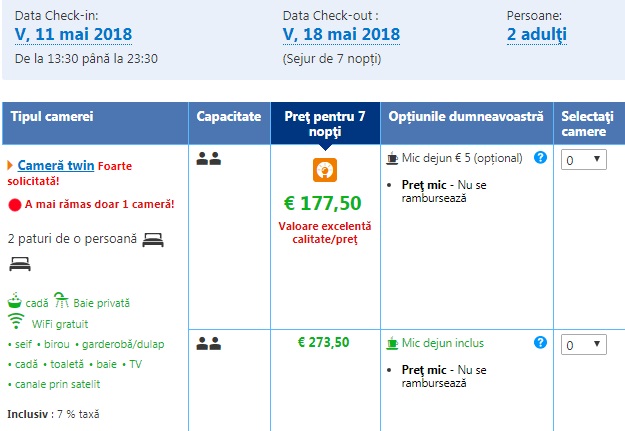Click the red last-room warning dot
This screenshot has width=625, height=431.
(x=14, y=205)
